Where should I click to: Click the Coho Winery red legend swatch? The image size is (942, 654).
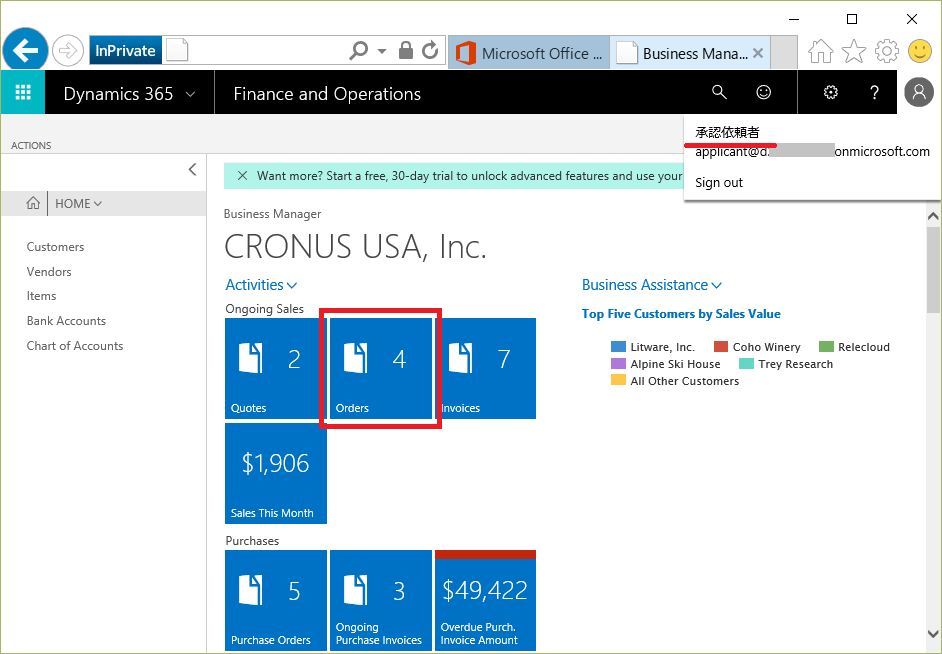click(x=721, y=347)
